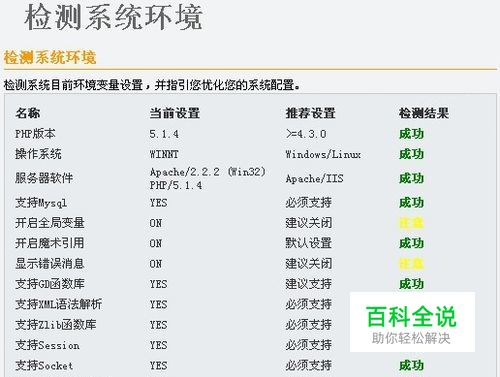The image size is (500, 377).
Task: Select the 名称 column header
Action: tap(28, 113)
